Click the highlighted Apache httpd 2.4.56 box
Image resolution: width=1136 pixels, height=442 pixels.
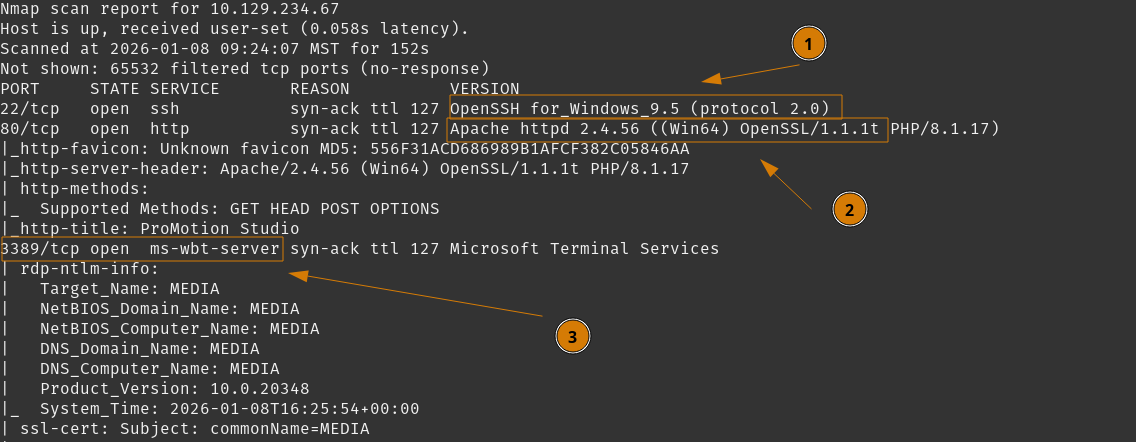(666, 129)
